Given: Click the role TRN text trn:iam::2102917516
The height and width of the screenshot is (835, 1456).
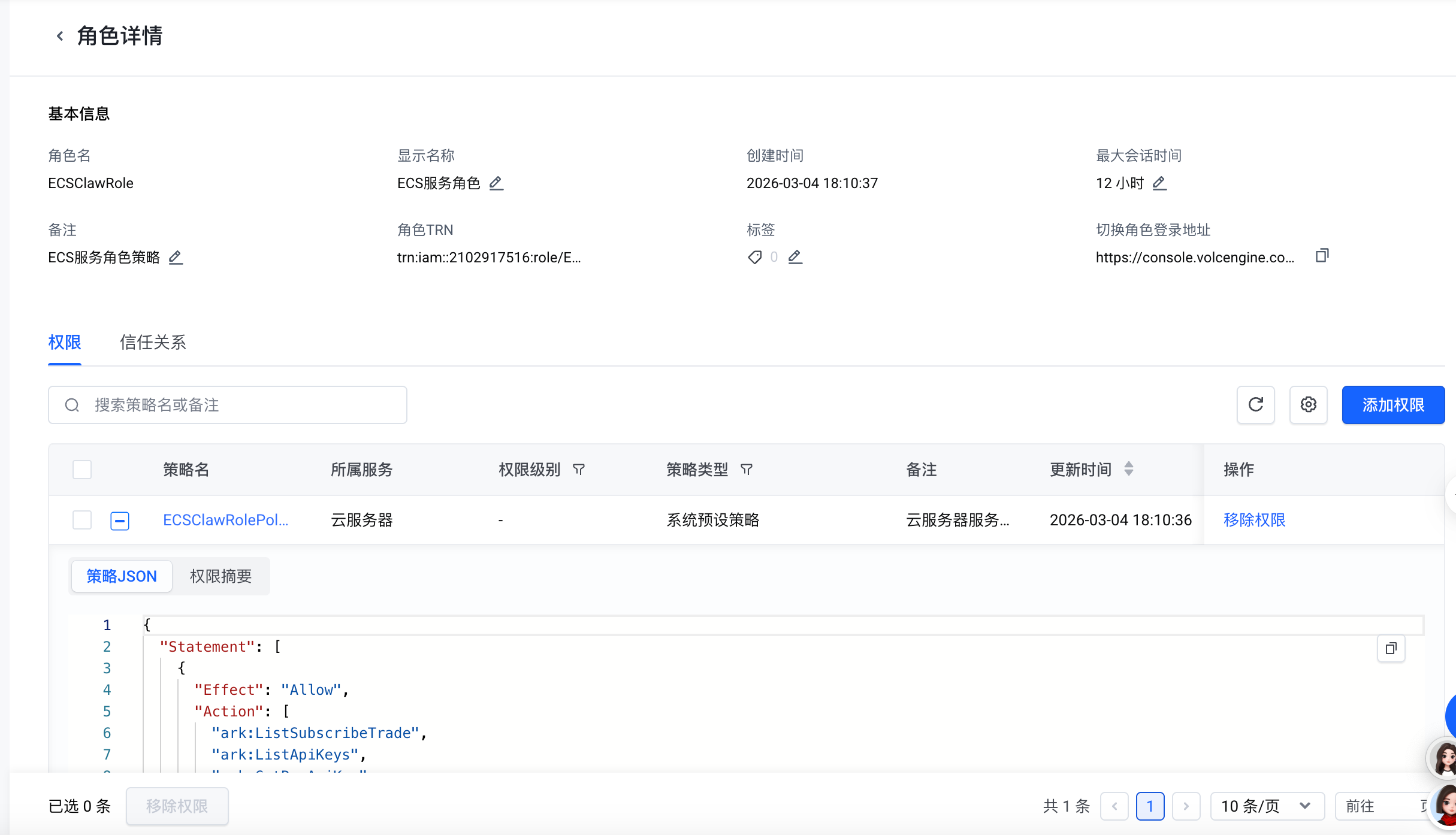Looking at the screenshot, I should click(489, 258).
